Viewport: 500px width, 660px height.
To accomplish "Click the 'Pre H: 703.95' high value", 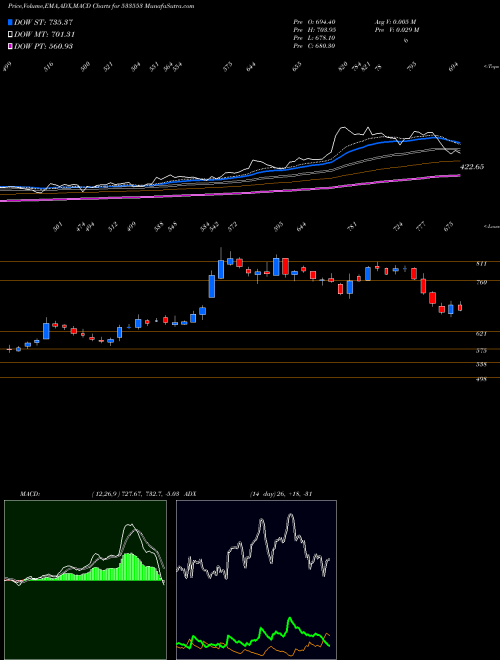I will [314, 30].
